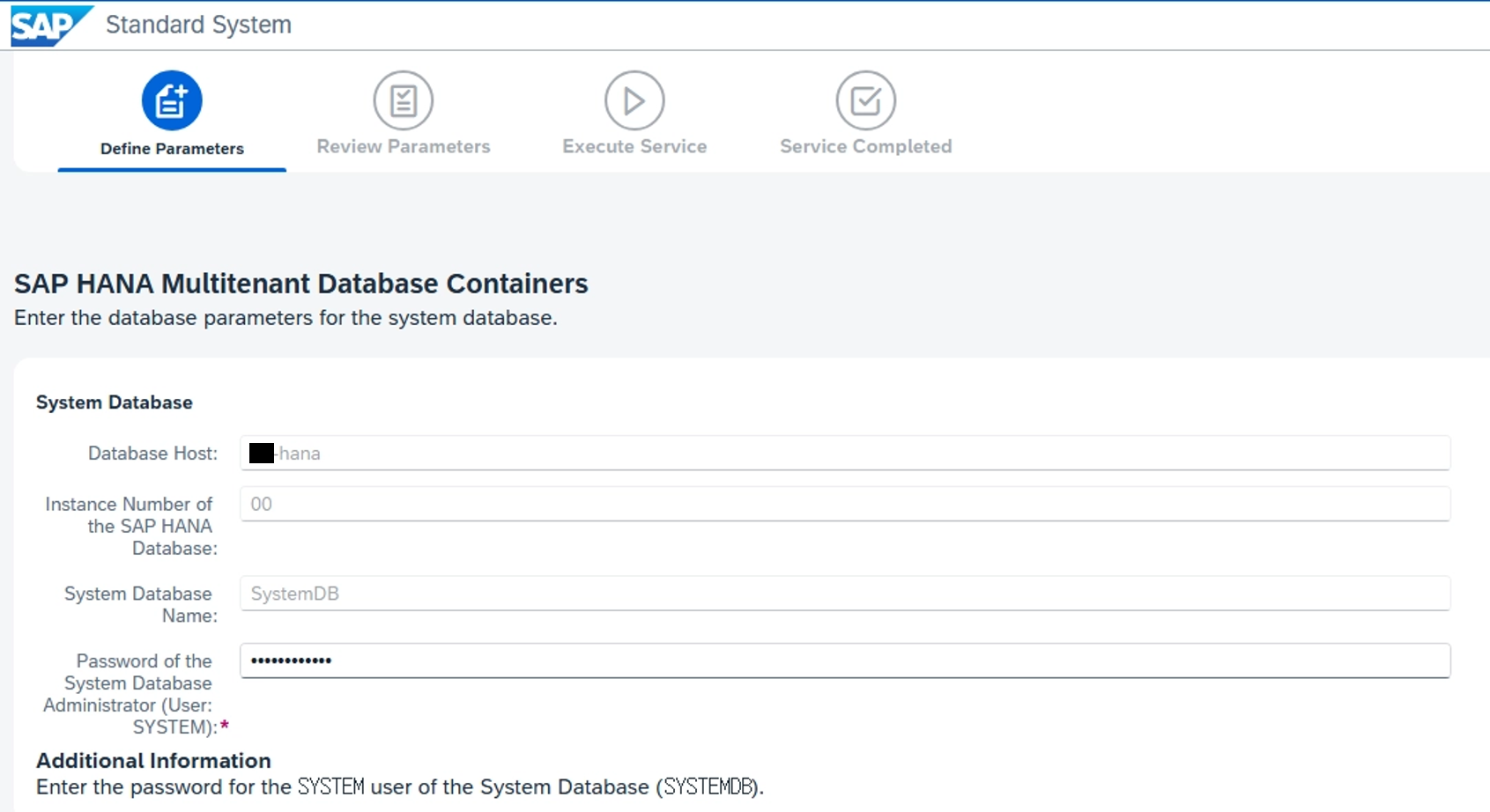Viewport: 1490px width, 812px height.
Task: Open the Service Completed tab label
Action: tap(866, 146)
